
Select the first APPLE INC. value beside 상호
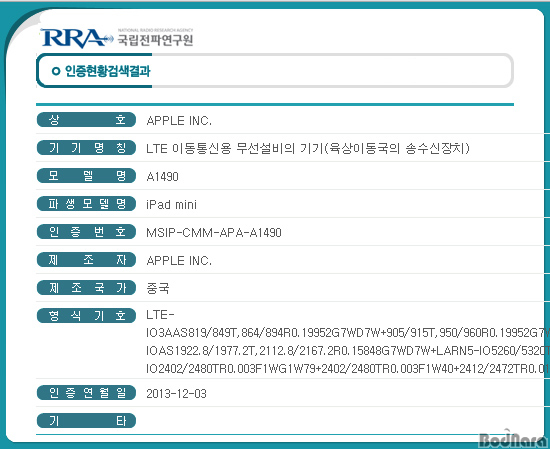tap(179, 121)
